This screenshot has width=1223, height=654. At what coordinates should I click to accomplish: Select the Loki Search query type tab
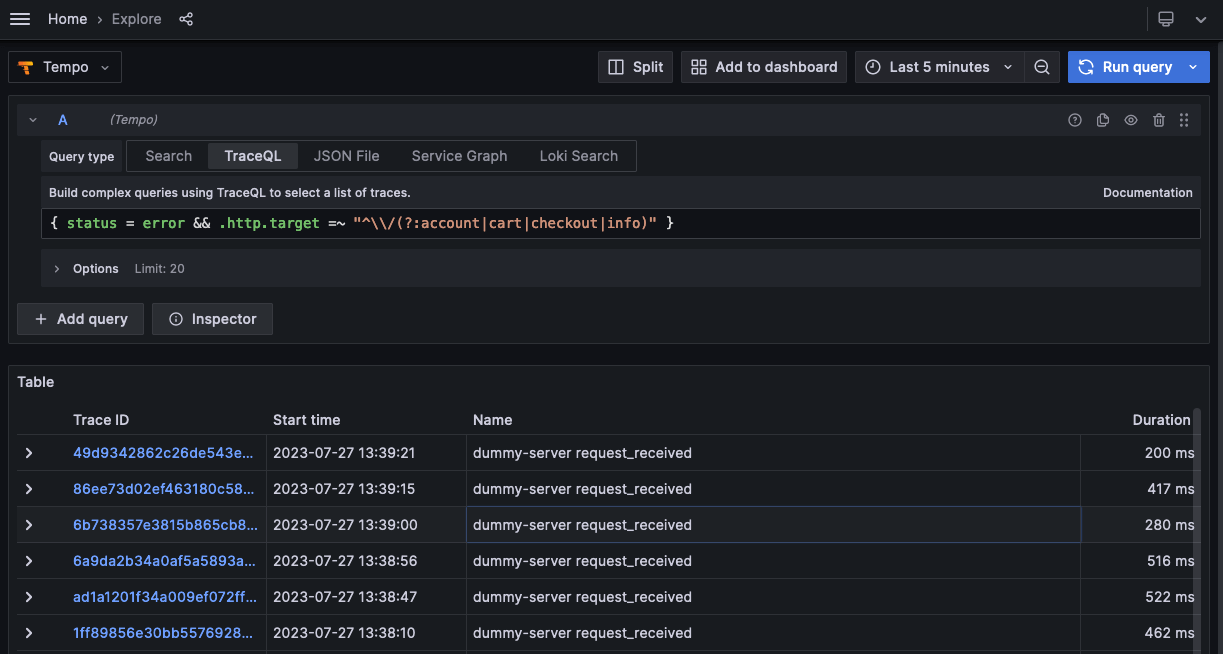pyautogui.click(x=578, y=156)
